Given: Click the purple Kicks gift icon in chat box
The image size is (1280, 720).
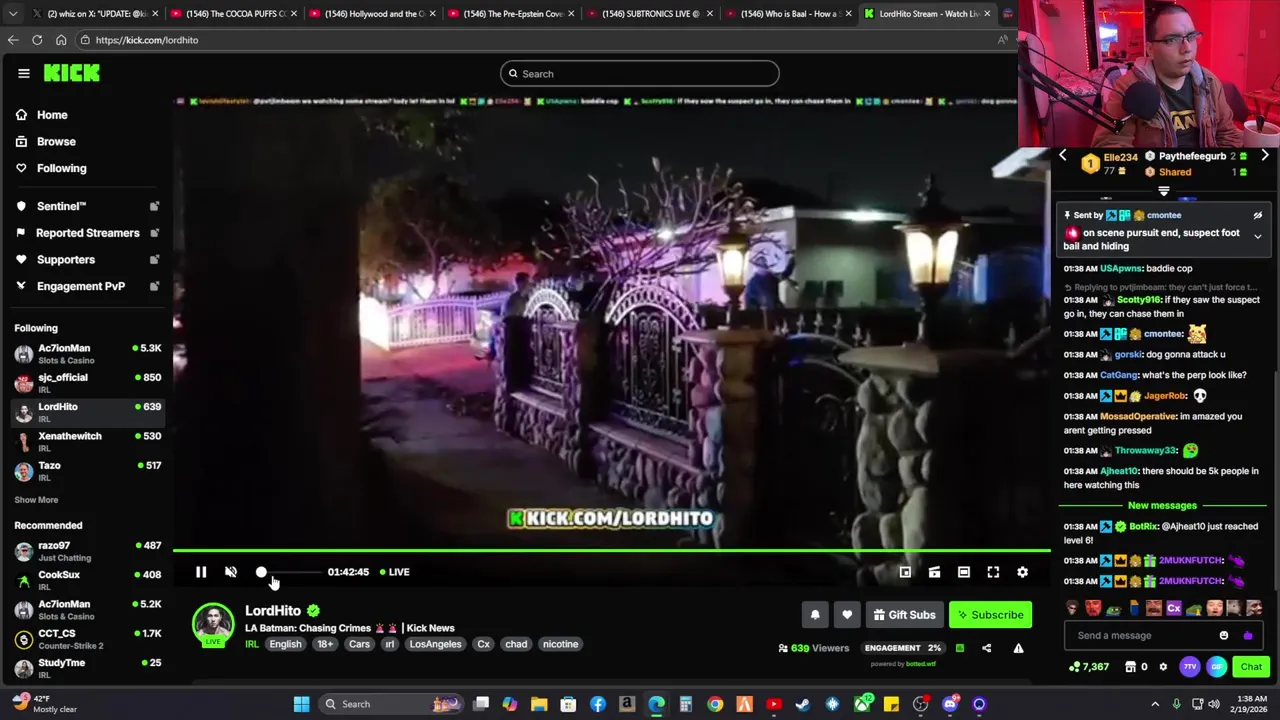Looking at the screenshot, I should (x=1247, y=635).
